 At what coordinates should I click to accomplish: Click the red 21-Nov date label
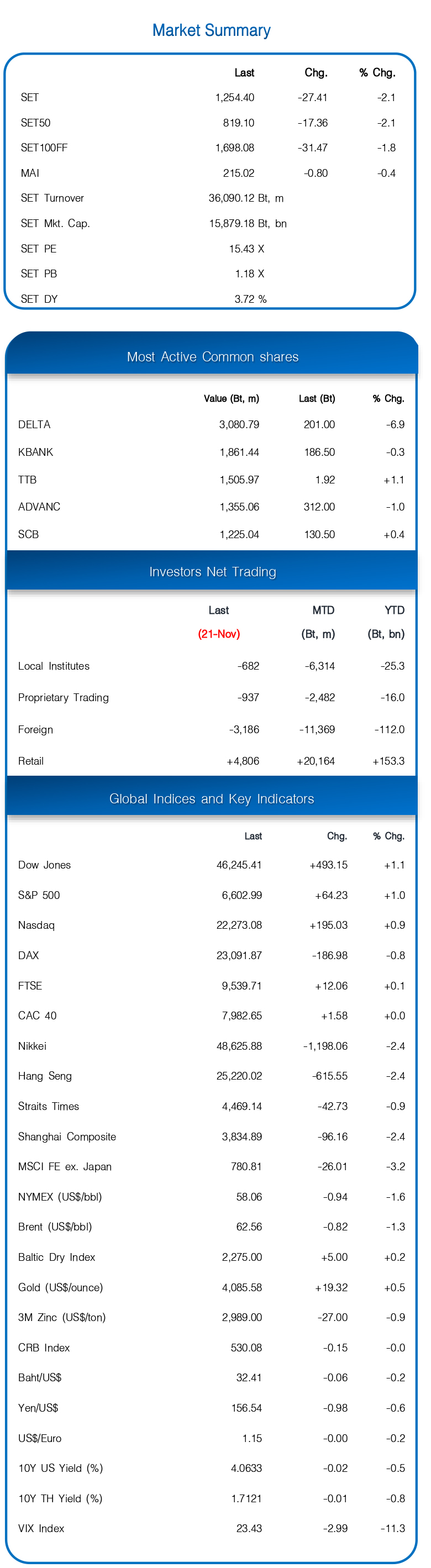[x=219, y=634]
